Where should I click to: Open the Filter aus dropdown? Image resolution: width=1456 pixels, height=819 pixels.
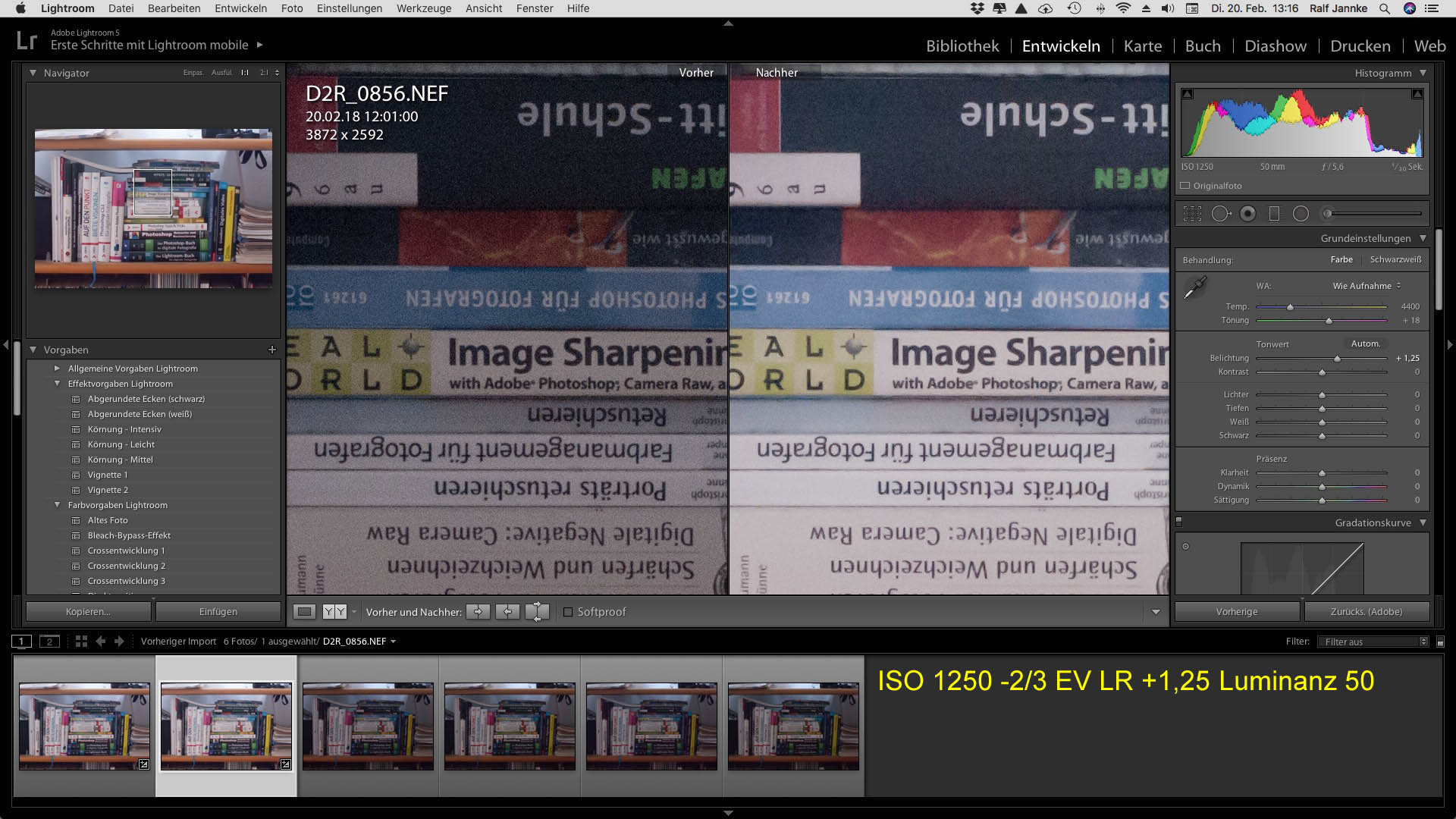[x=1373, y=642]
